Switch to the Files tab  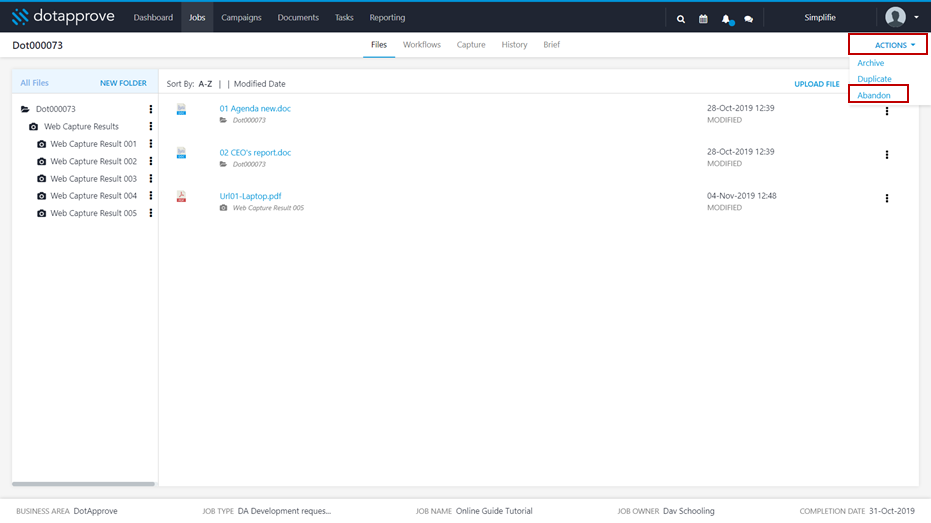[x=379, y=45]
